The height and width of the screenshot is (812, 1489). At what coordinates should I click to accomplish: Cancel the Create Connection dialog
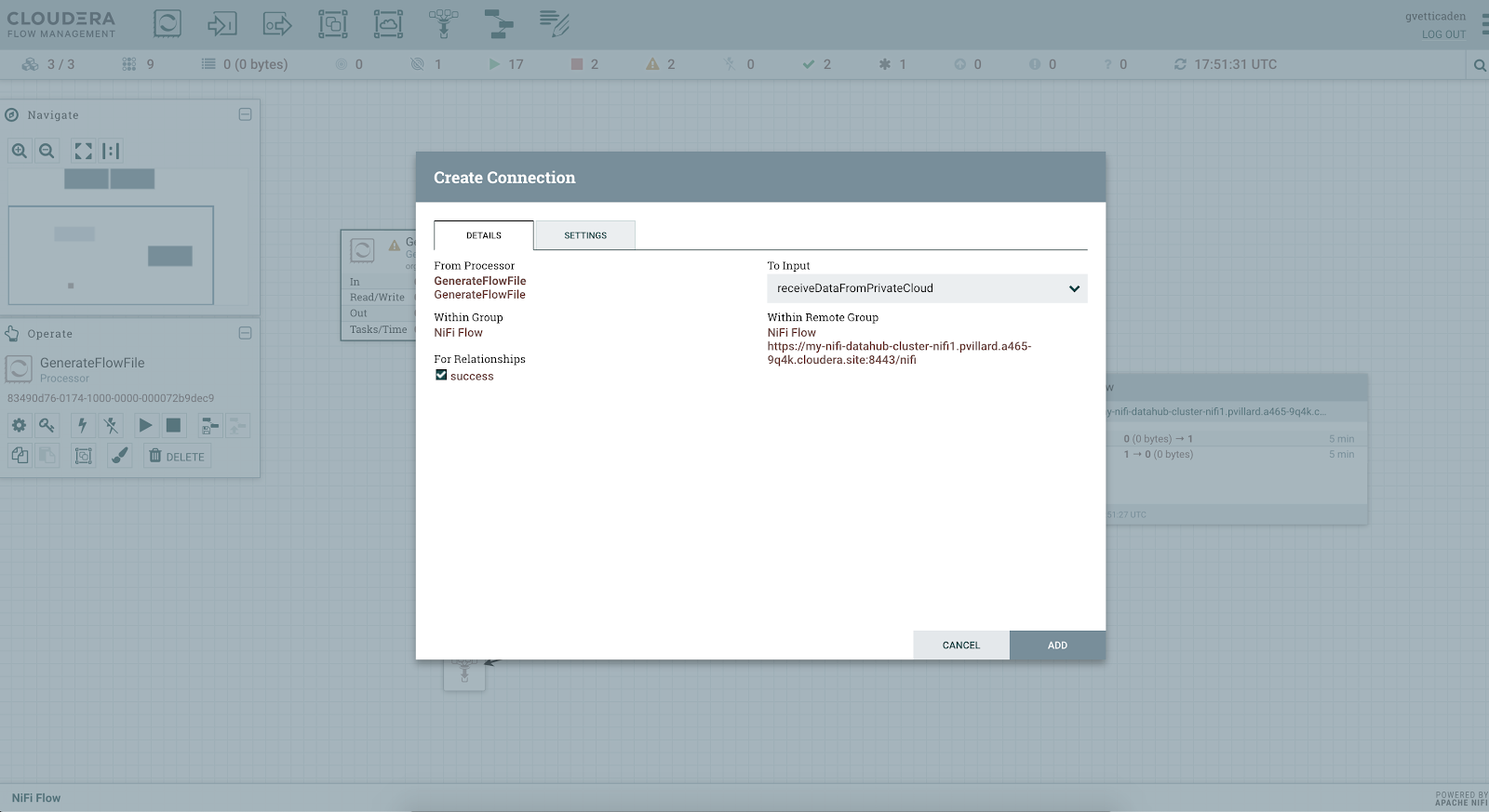[960, 645]
